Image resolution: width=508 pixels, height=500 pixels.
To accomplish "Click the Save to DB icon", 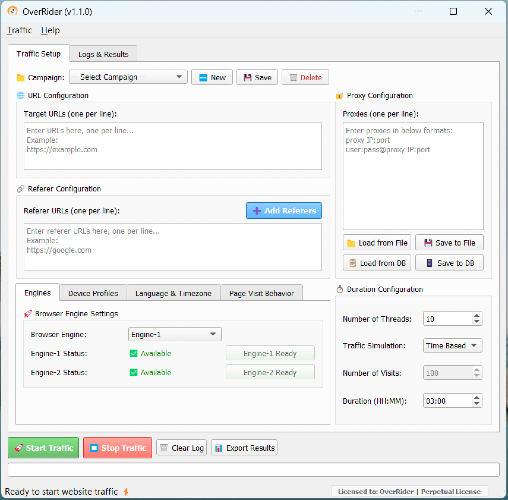I will click(x=430, y=263).
